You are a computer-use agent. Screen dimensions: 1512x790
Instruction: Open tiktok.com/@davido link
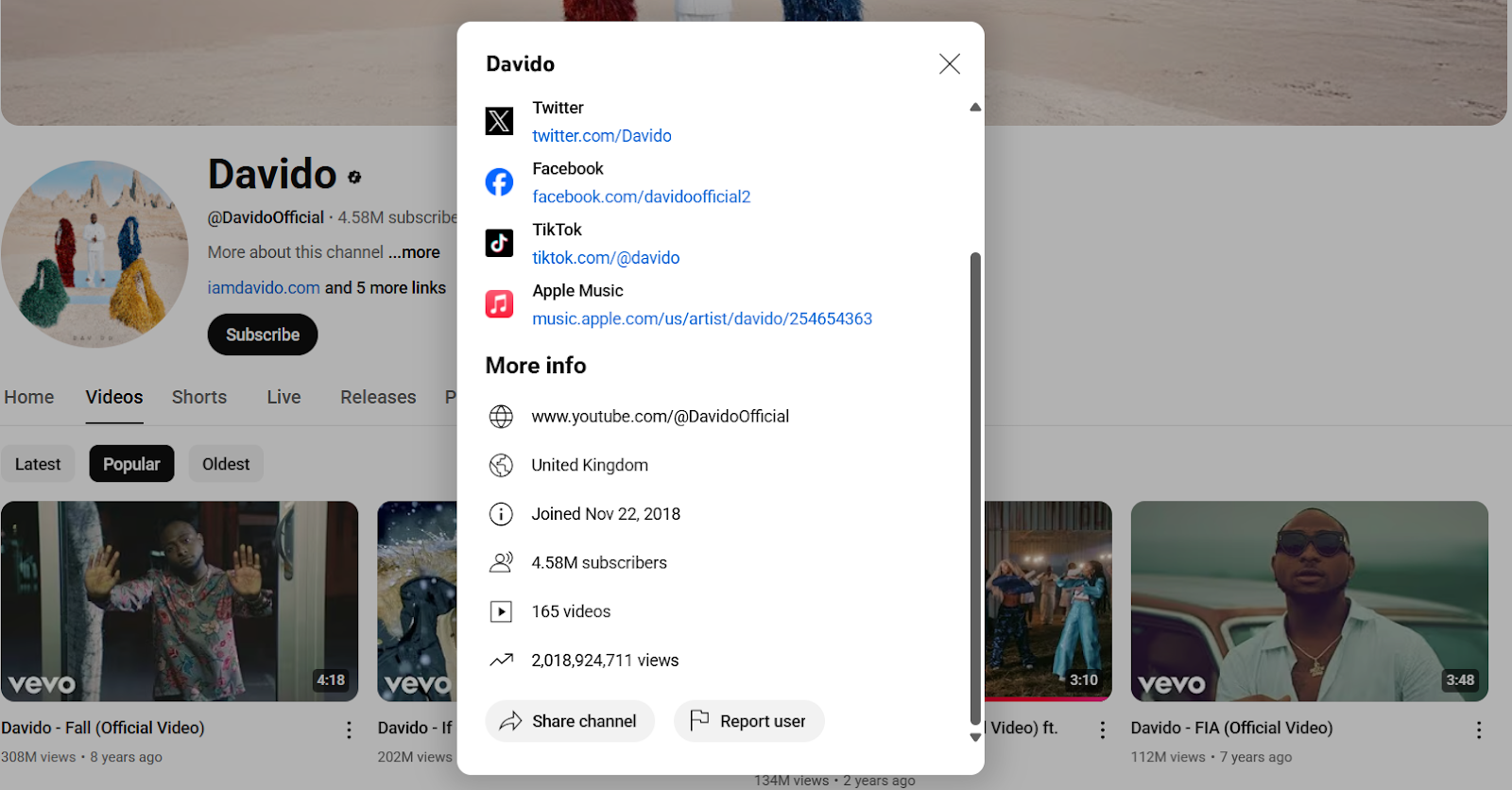coord(606,258)
